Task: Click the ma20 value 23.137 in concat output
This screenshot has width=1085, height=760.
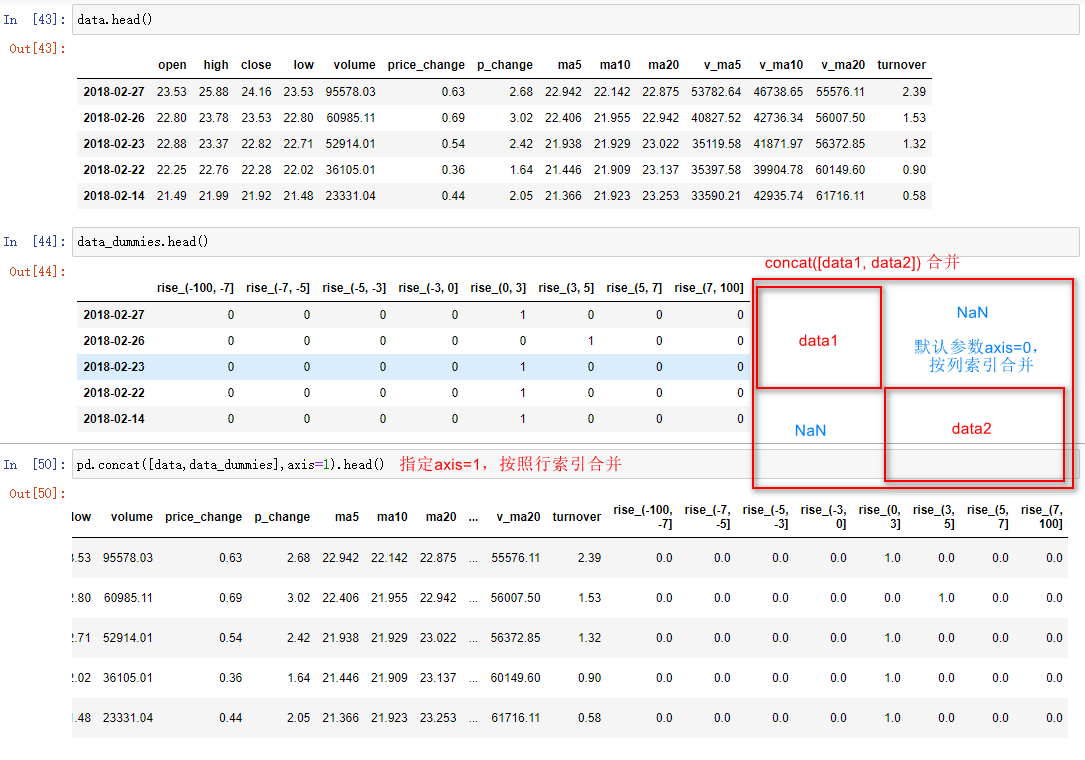Action: pos(438,678)
